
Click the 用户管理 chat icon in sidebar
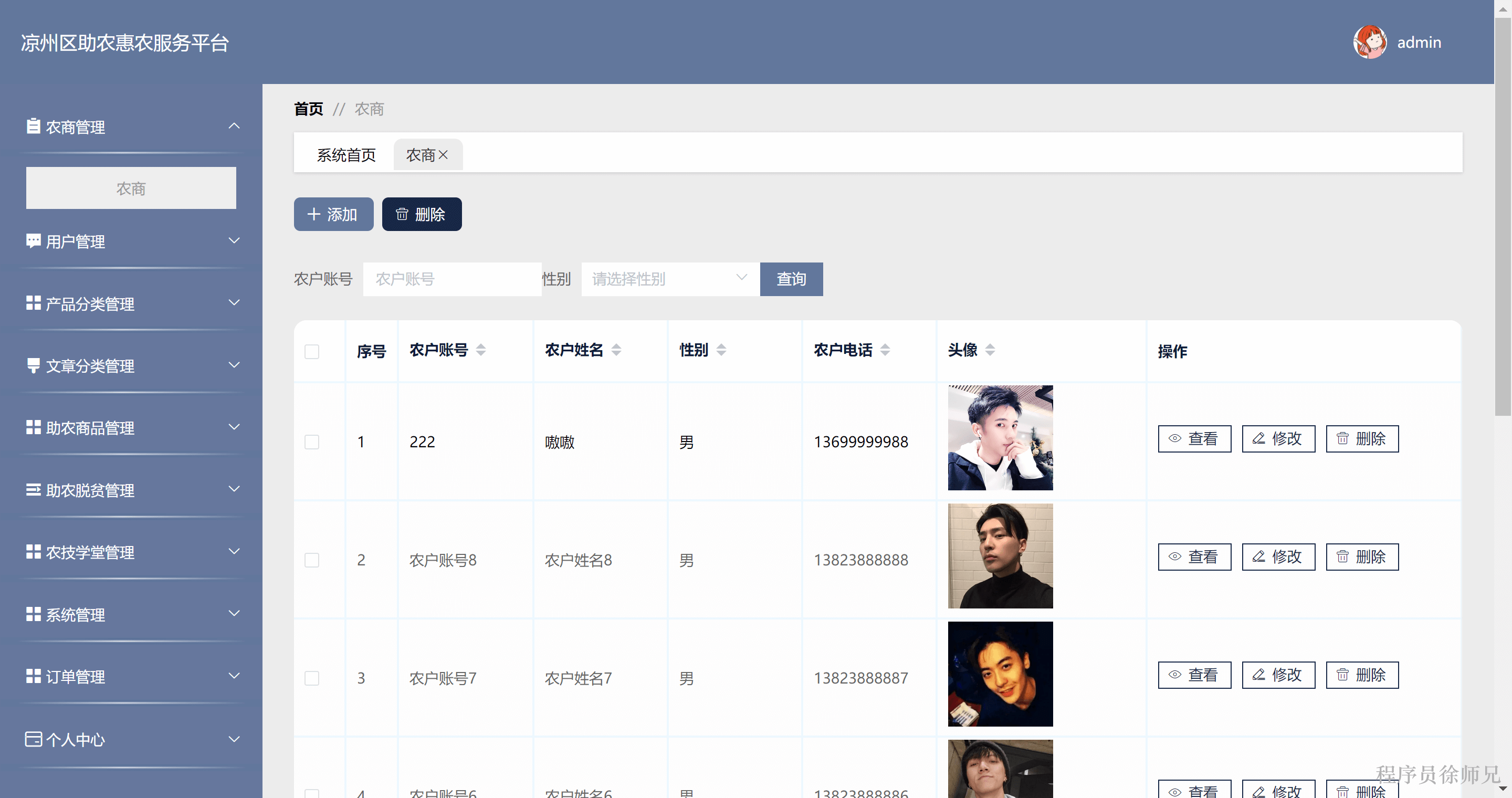click(x=34, y=240)
